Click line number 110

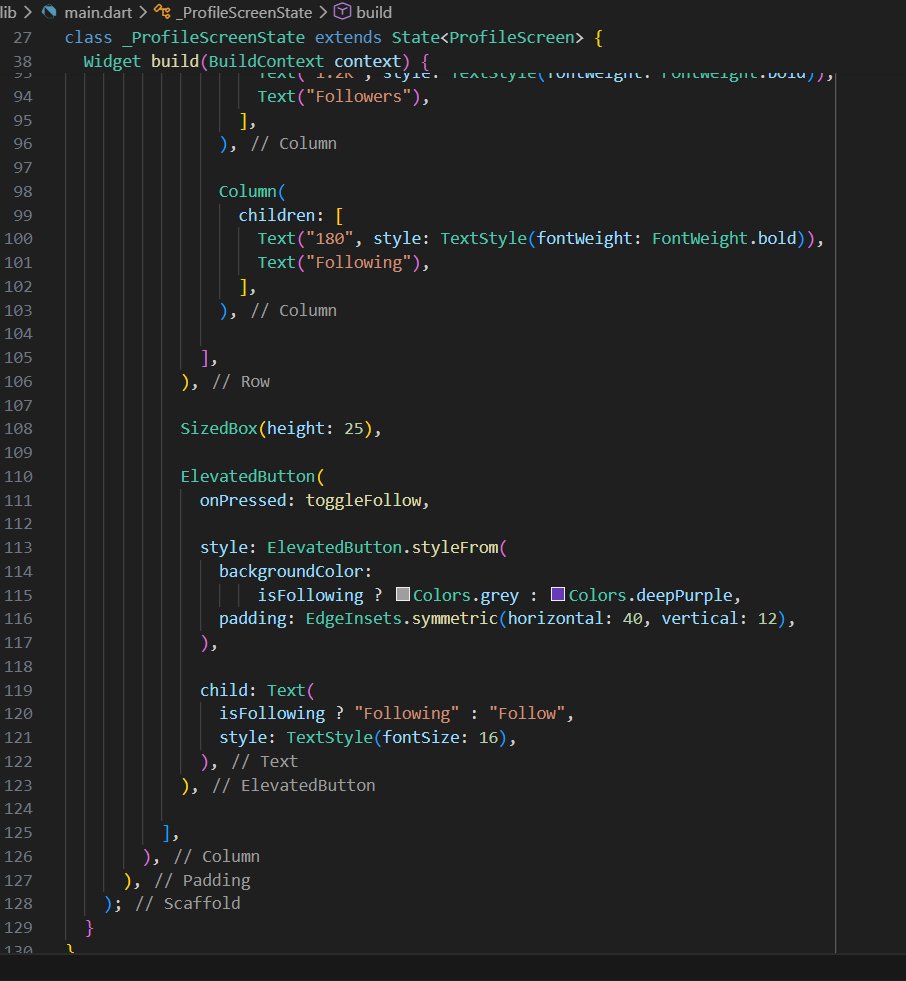[x=18, y=477]
